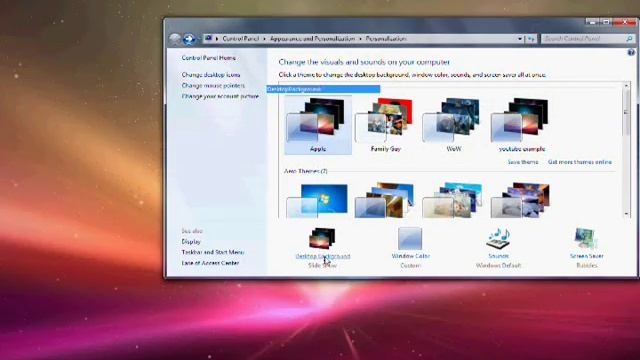Click Save theme link
The height and width of the screenshot is (360, 640).
click(x=523, y=162)
